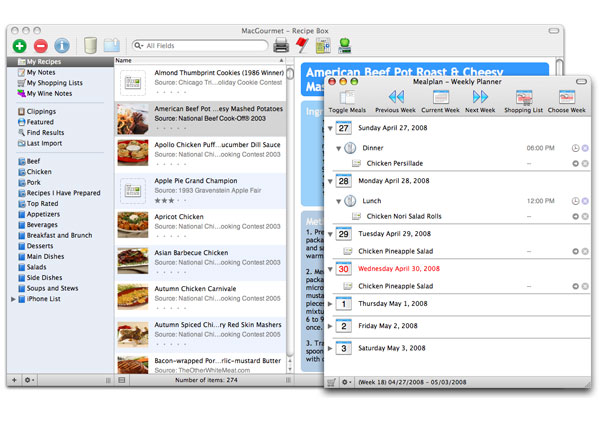
Task: Click the purple circle on Dinner row
Action: (585, 148)
